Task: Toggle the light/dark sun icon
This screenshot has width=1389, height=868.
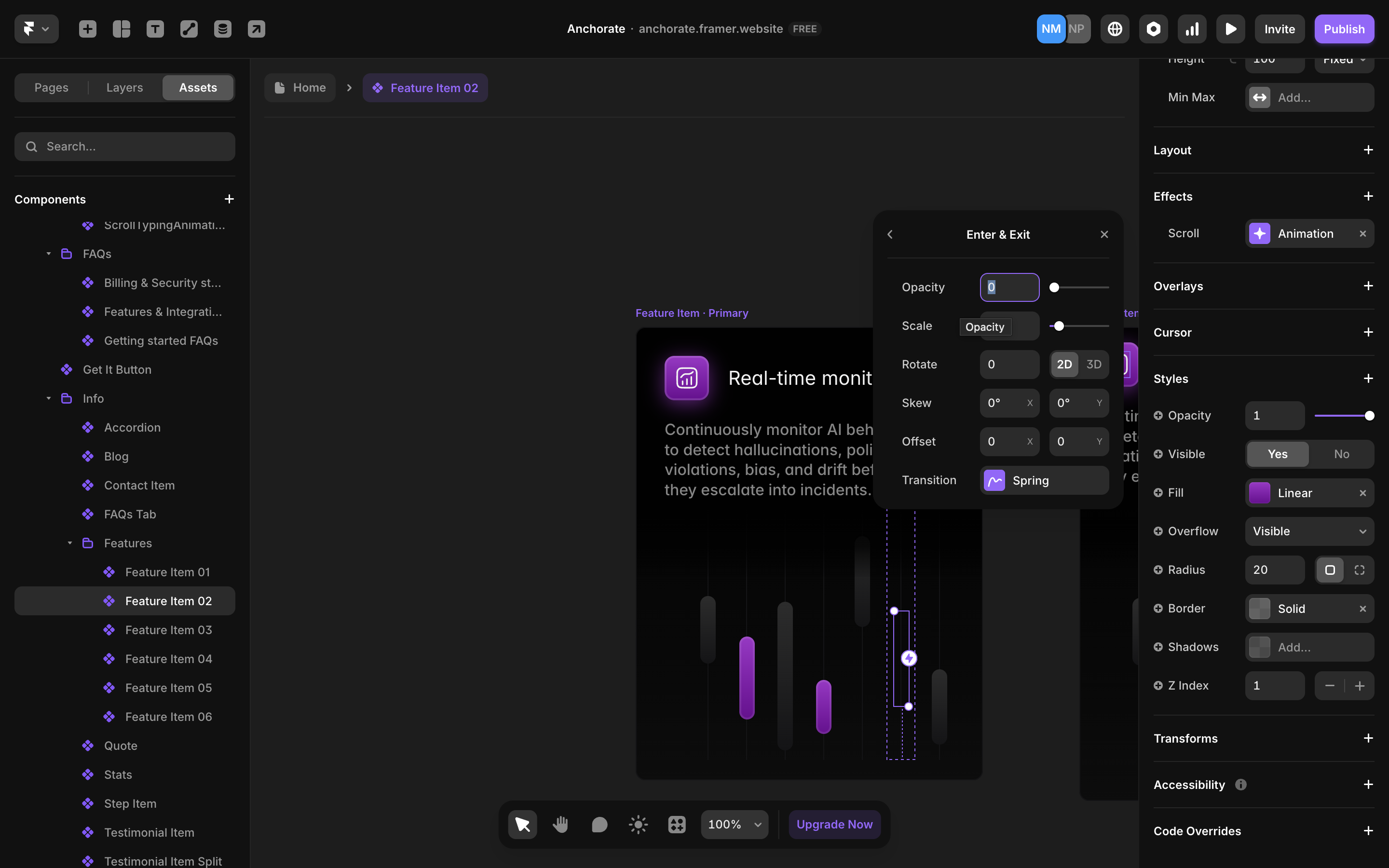Action: point(638,825)
